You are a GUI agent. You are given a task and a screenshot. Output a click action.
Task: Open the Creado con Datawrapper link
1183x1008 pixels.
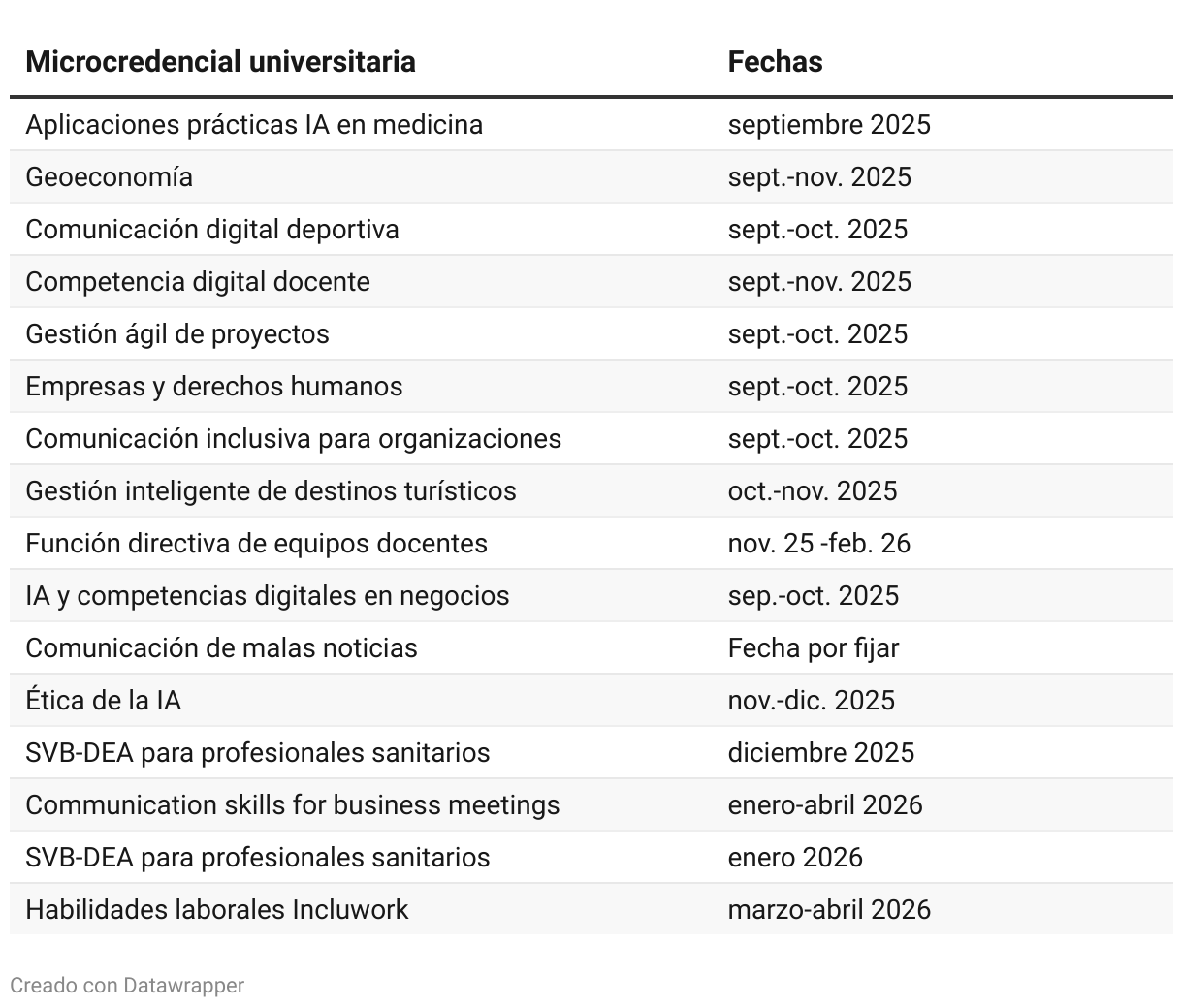coord(127,986)
